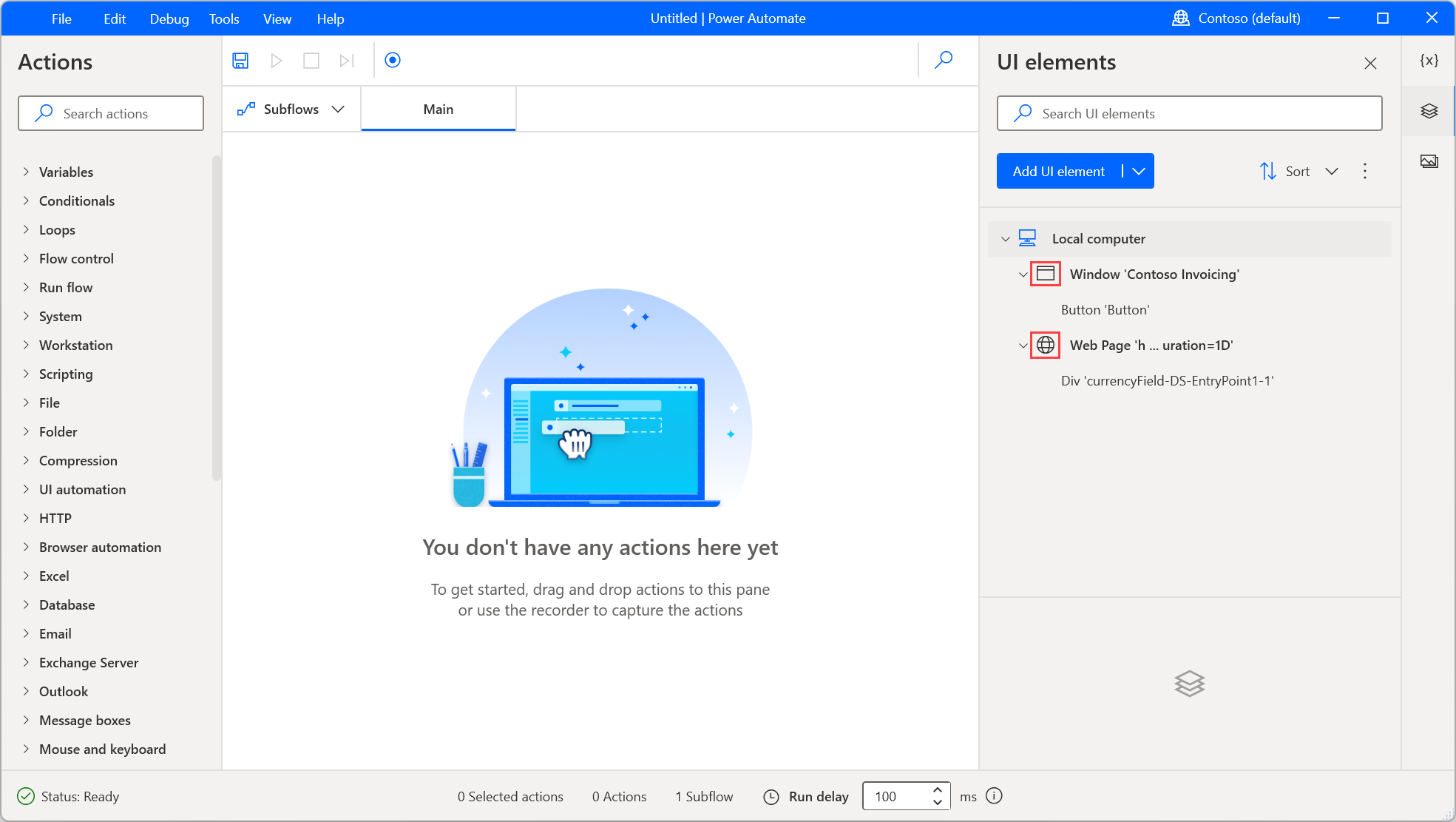Expand the Window 'Contoso Invoicing' tree item
The width and height of the screenshot is (1456, 822).
[x=1022, y=274]
